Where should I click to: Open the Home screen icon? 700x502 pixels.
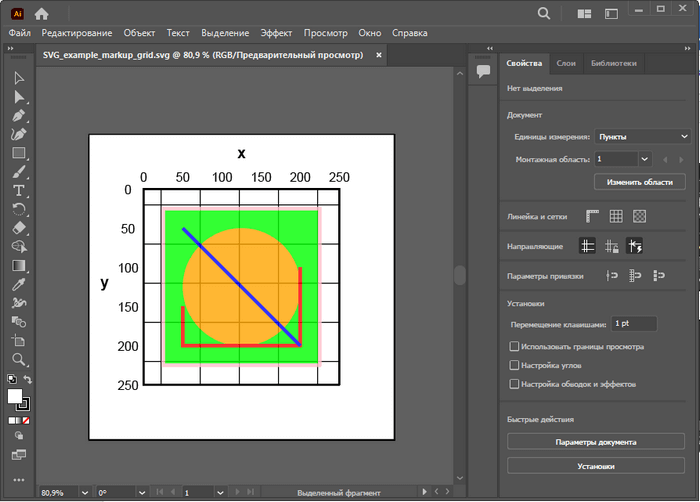[42, 14]
